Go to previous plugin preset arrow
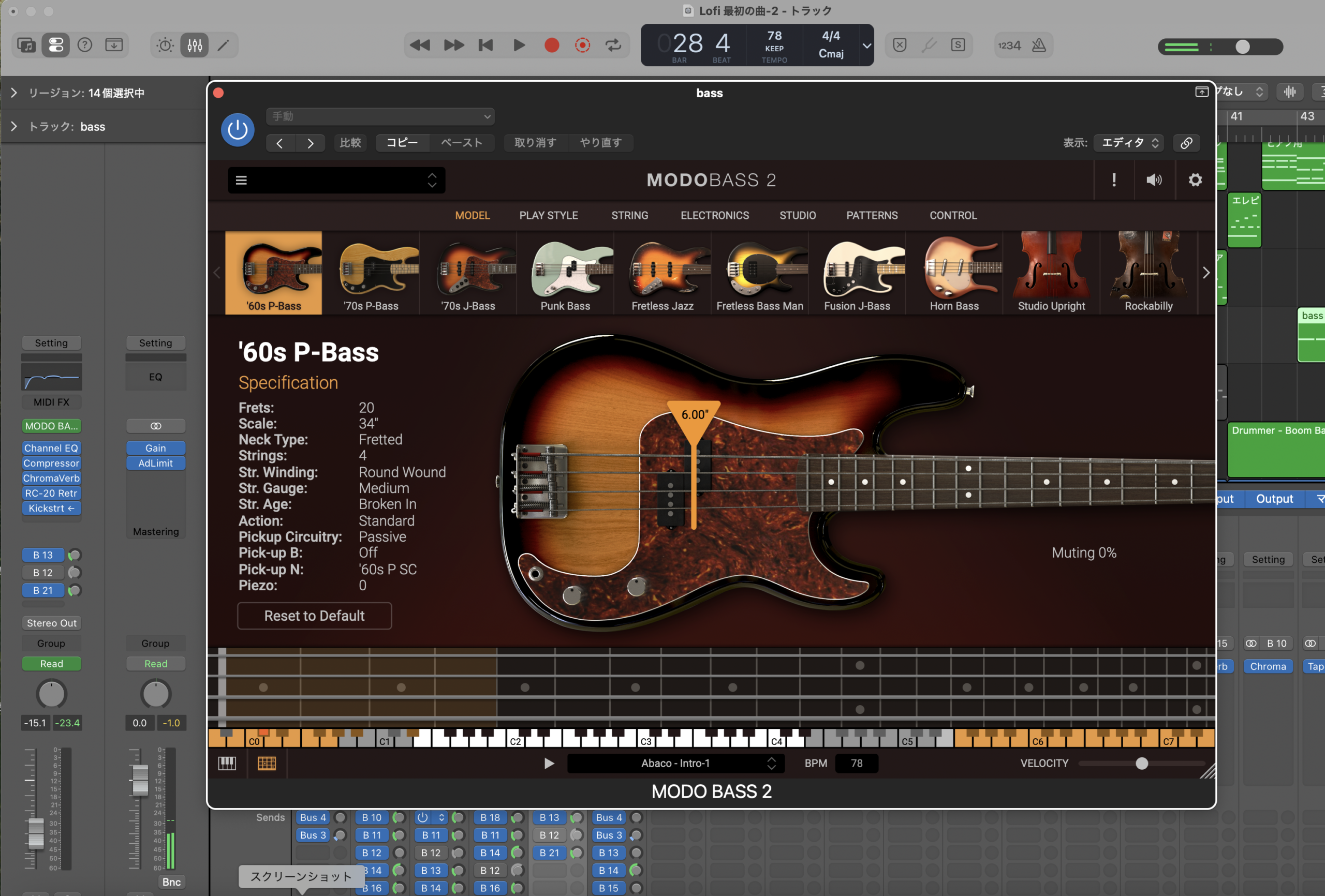The width and height of the screenshot is (1325, 896). coord(280,143)
